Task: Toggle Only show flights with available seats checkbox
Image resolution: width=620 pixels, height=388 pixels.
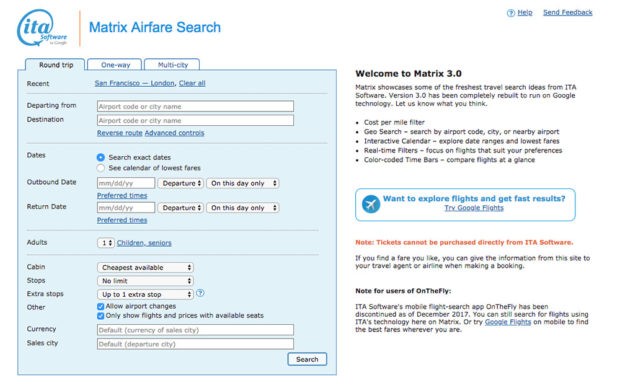Action: [100, 316]
